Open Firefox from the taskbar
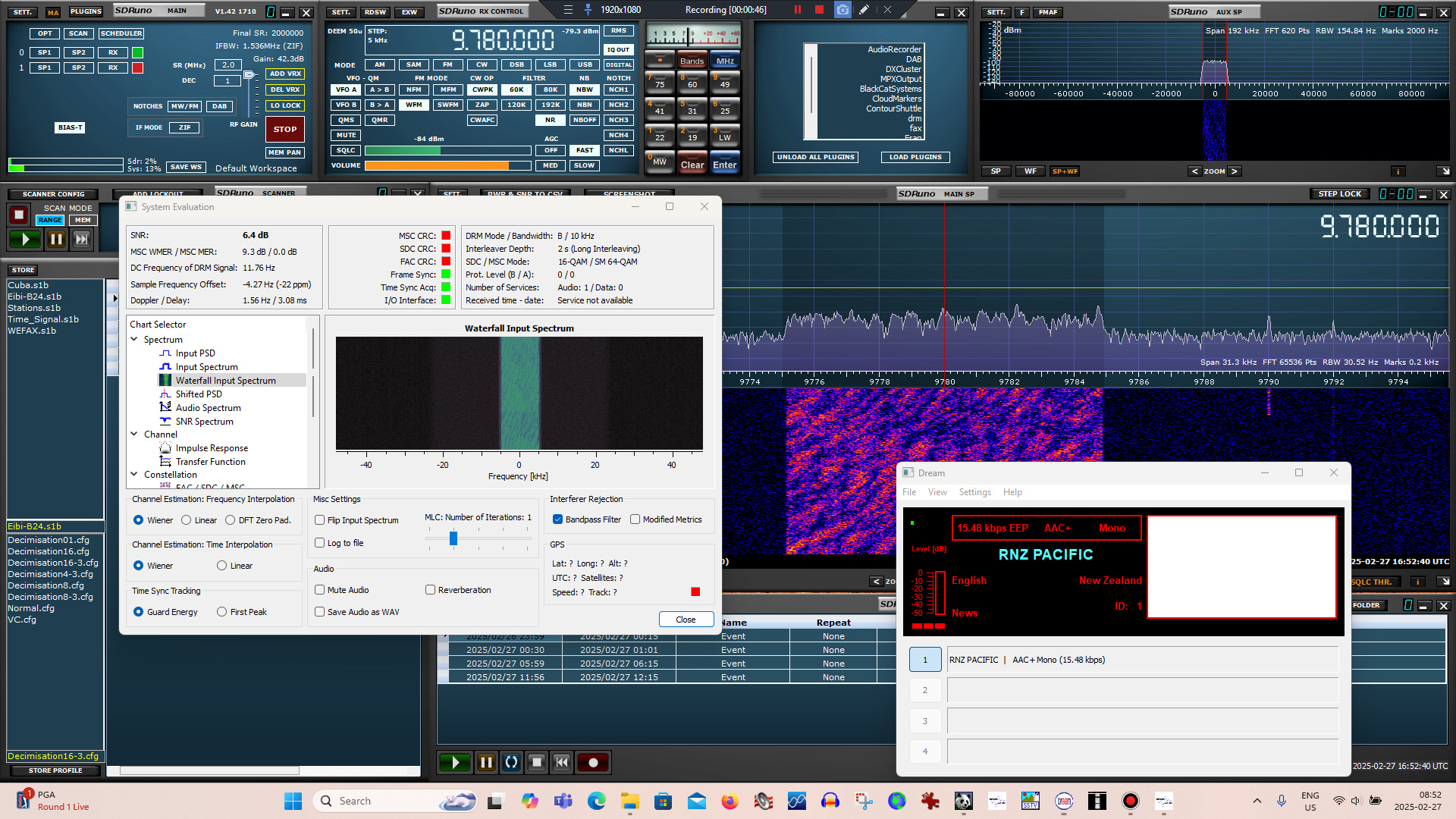 click(730, 801)
